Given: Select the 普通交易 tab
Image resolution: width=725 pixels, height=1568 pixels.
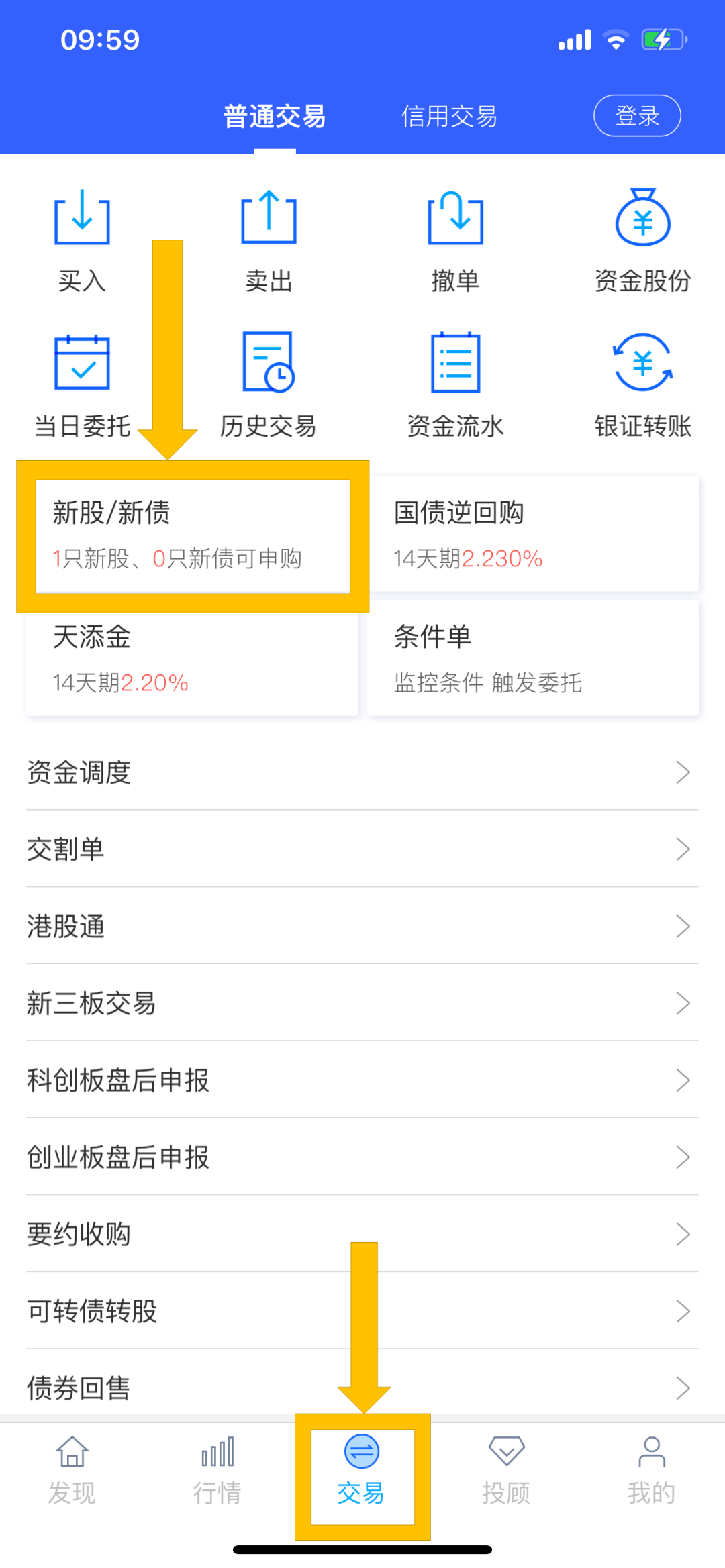Looking at the screenshot, I should [x=275, y=117].
